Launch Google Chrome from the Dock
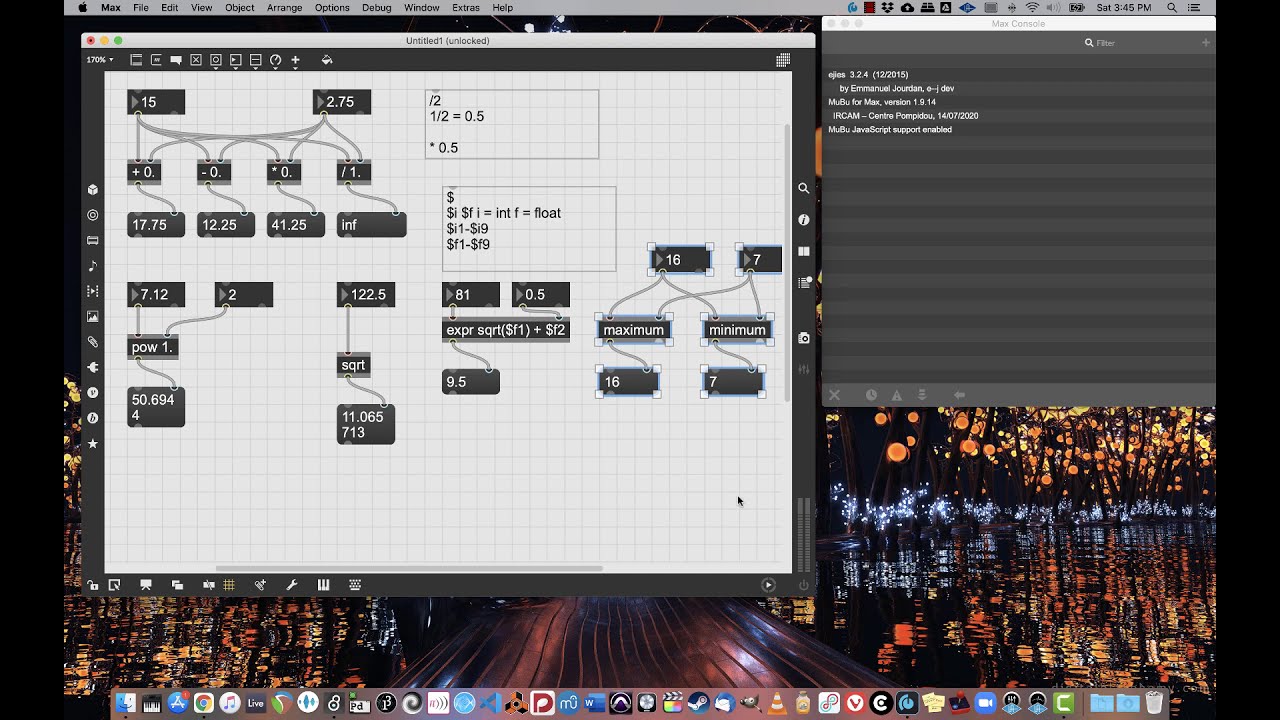This screenshot has width=1280, height=720. [203, 703]
